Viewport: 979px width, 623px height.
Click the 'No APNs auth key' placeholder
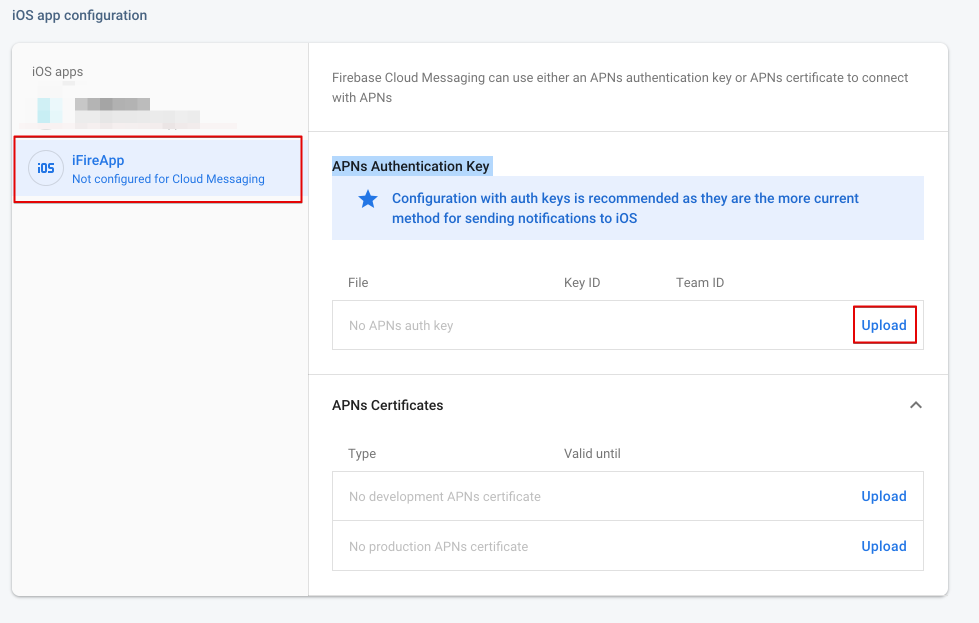point(401,326)
